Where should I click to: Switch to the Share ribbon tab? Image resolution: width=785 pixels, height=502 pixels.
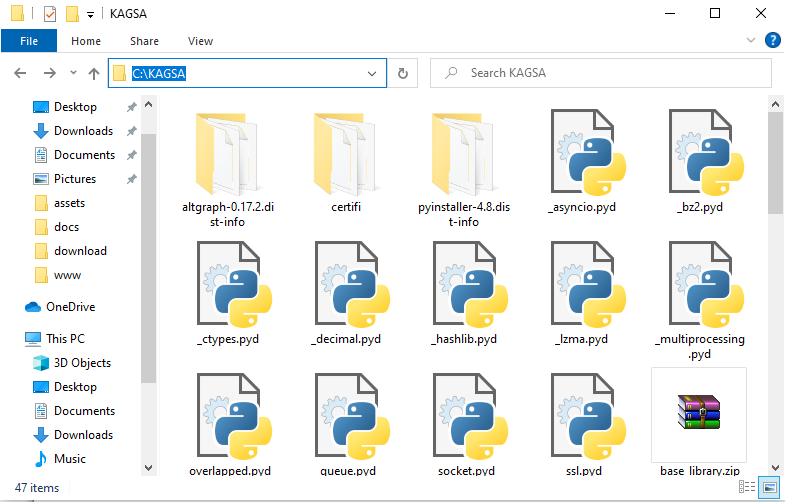tap(144, 41)
